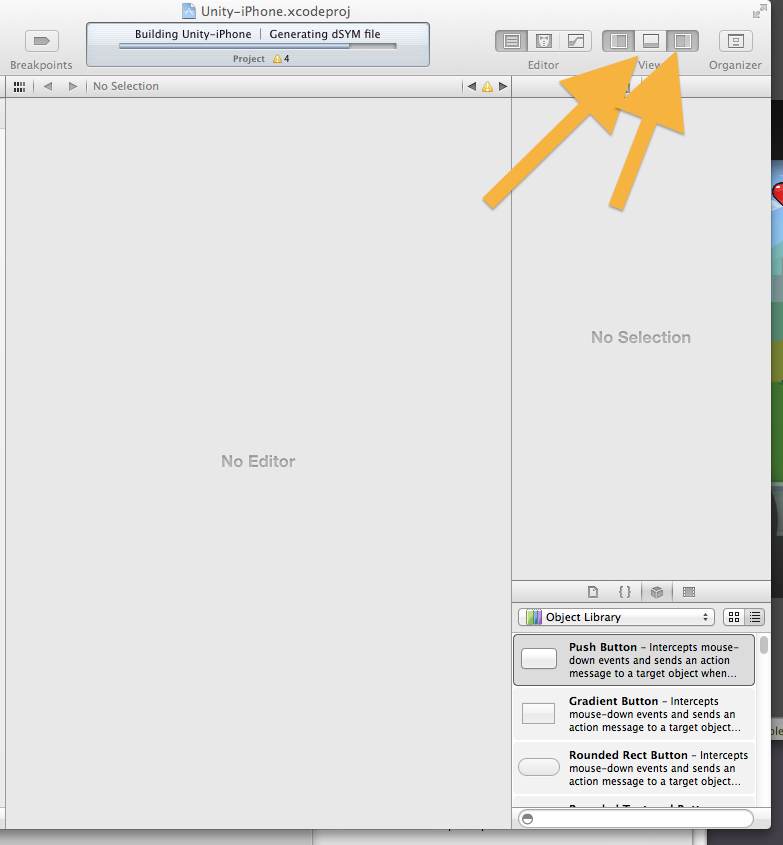Viewport: 783px width, 845px height.
Task: Toggle the Debug area view button
Action: point(651,41)
